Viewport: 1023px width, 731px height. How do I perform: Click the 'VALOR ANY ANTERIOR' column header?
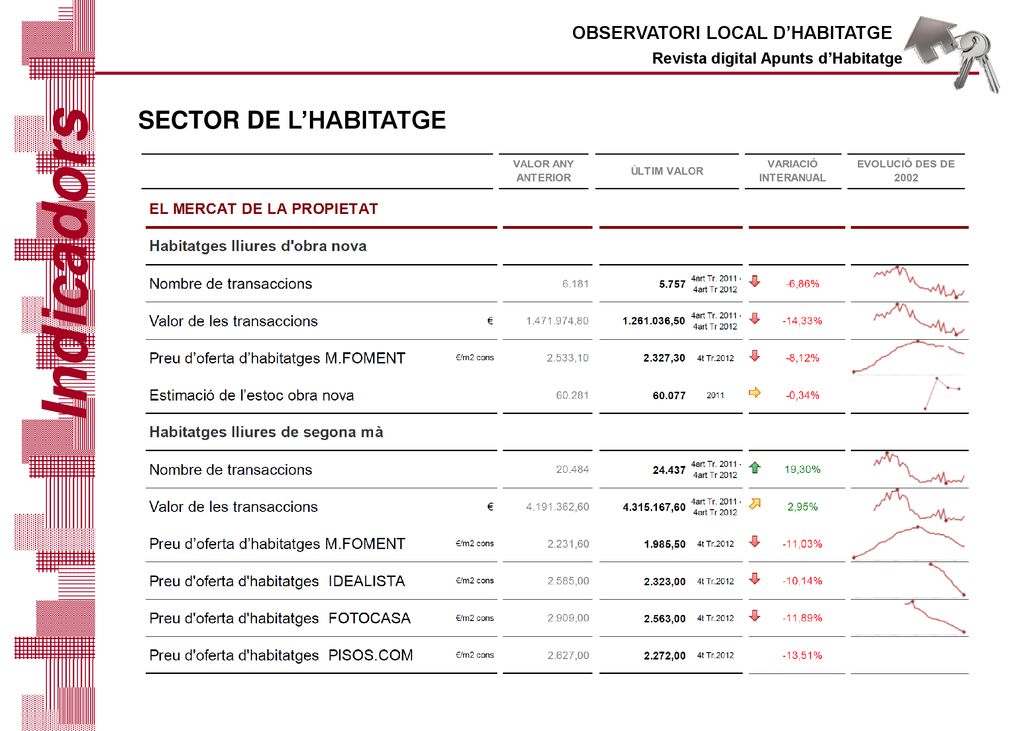[x=543, y=171]
